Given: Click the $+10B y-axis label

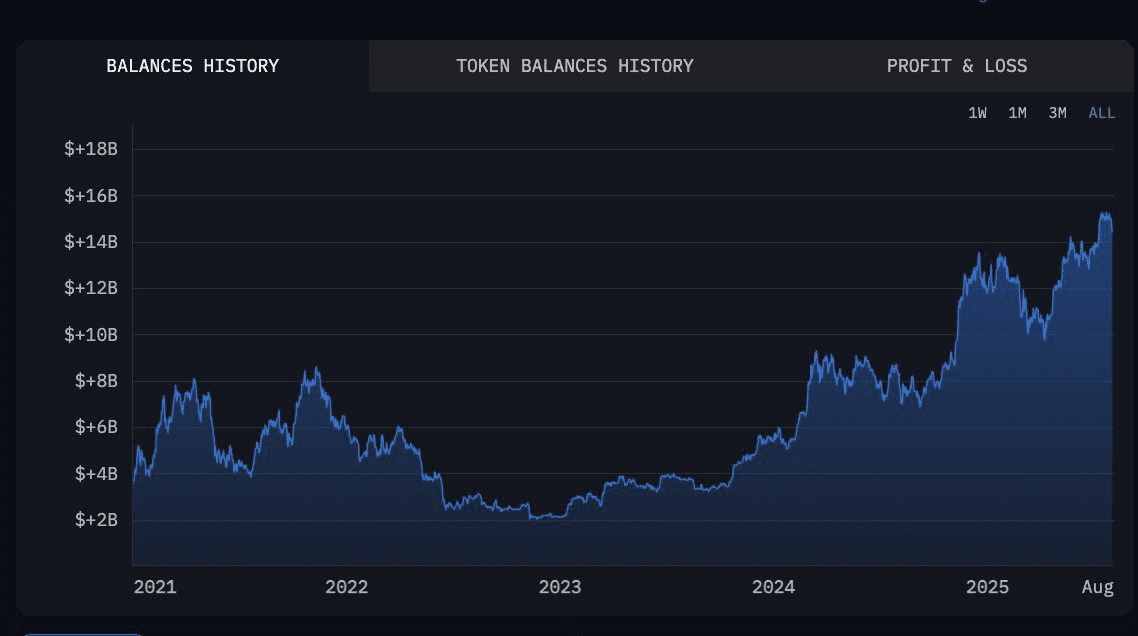Looking at the screenshot, I should point(91,335).
